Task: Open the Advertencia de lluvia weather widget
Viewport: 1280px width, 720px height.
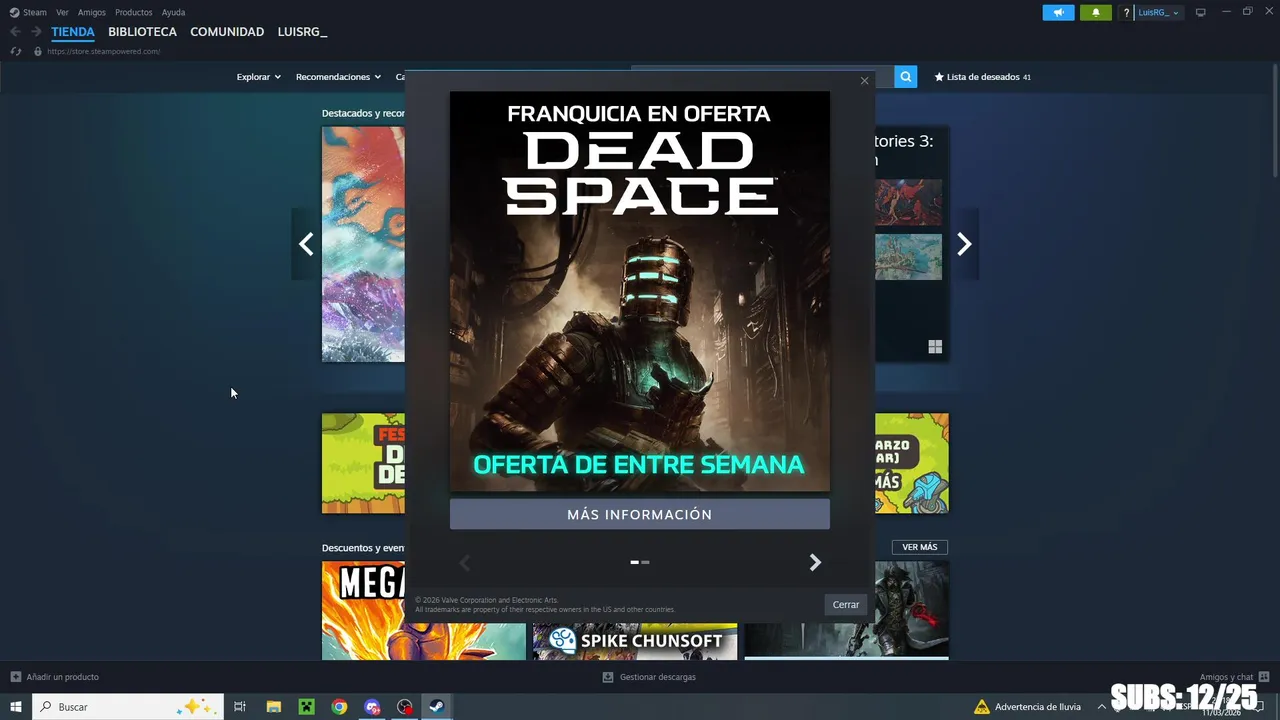Action: (x=1028, y=707)
